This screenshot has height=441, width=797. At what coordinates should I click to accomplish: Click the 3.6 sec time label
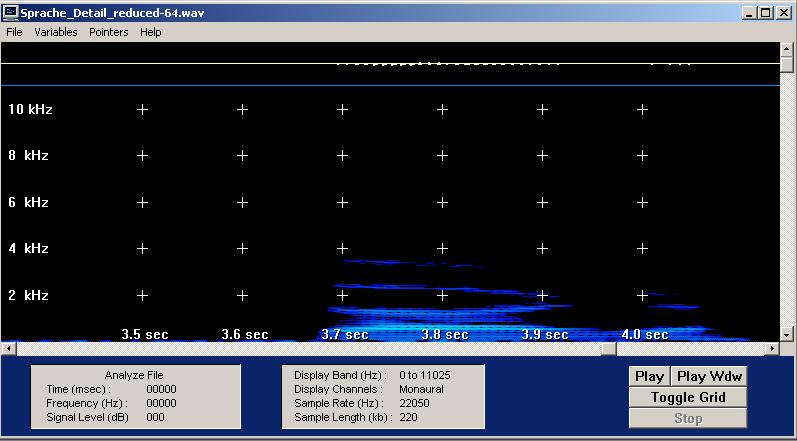(x=245, y=334)
